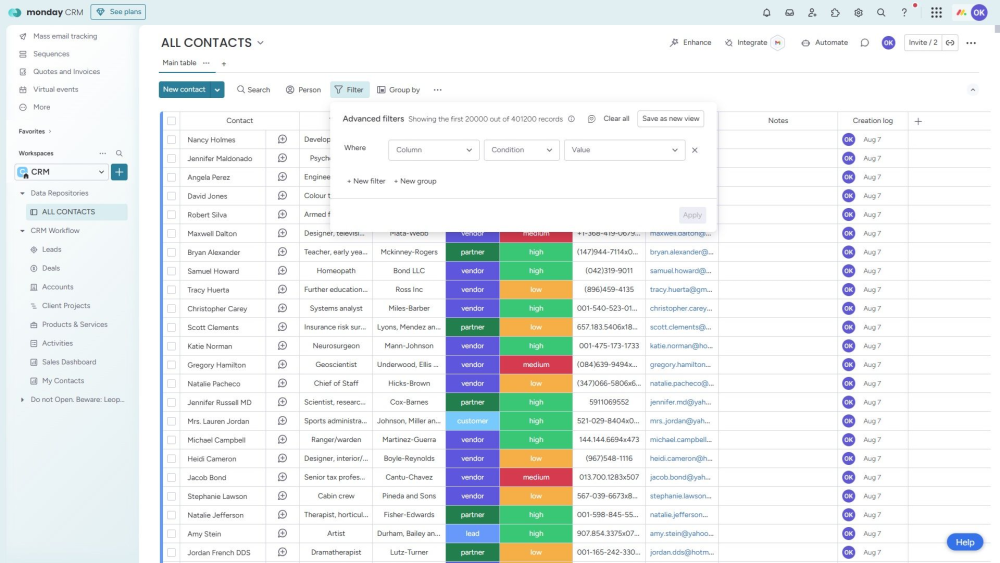Check the Nancy Holmes row checkbox
1000x563 pixels.
click(172, 140)
